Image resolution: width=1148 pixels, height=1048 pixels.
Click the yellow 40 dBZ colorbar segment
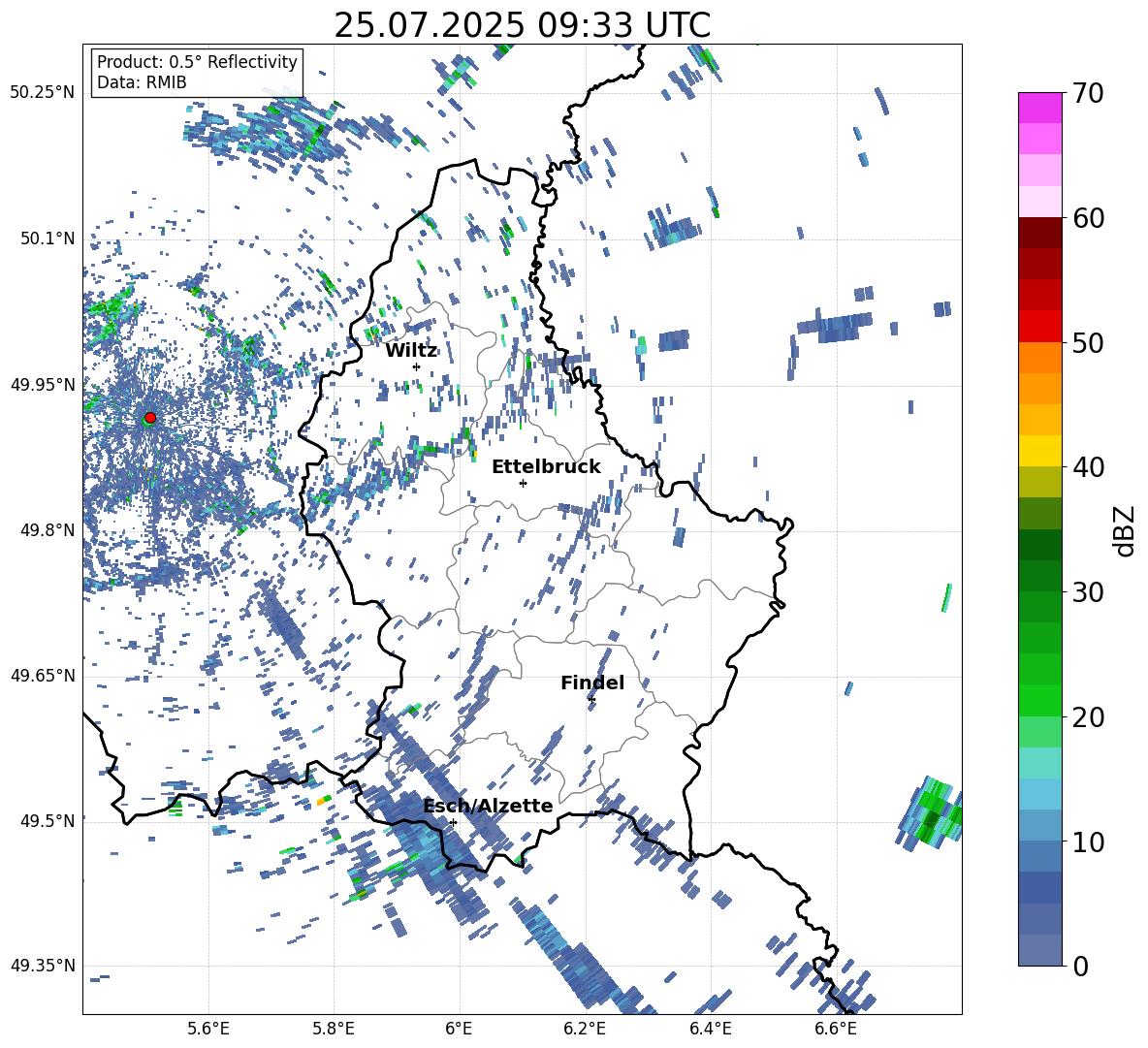click(1039, 451)
